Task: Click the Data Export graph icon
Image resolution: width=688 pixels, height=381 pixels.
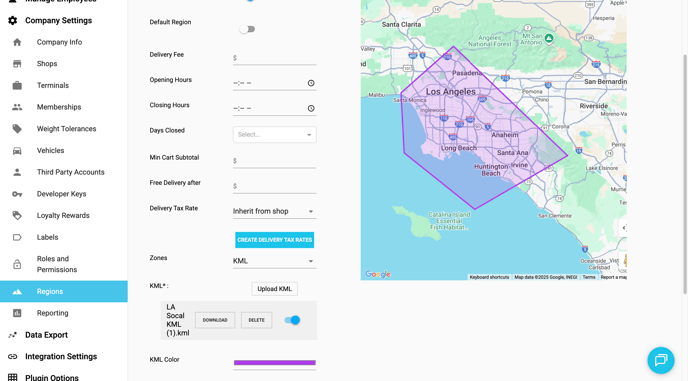Action: [x=13, y=335]
